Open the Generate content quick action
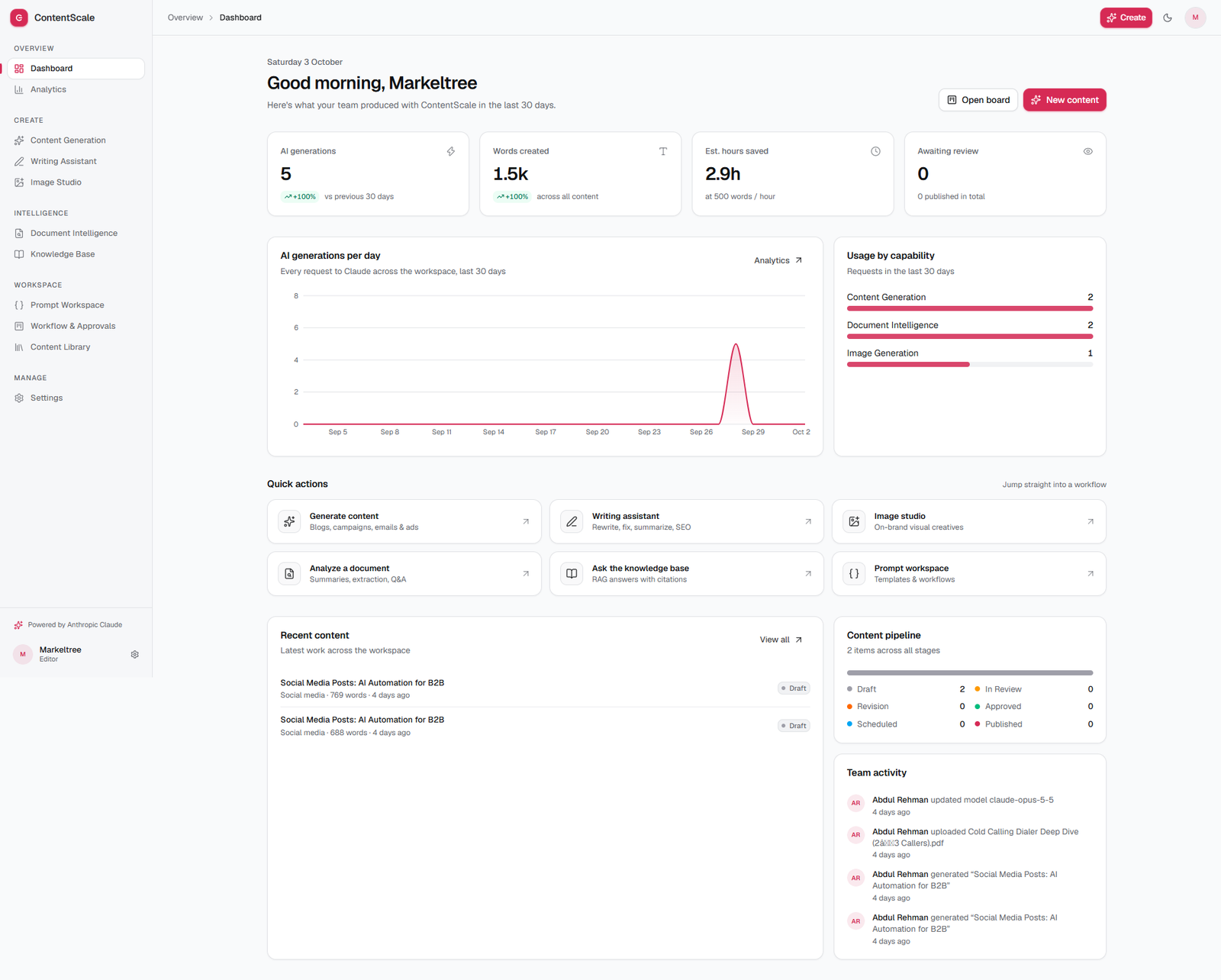 click(404, 521)
